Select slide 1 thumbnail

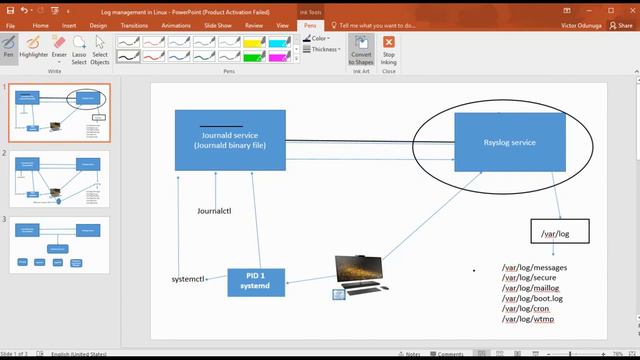(60, 113)
